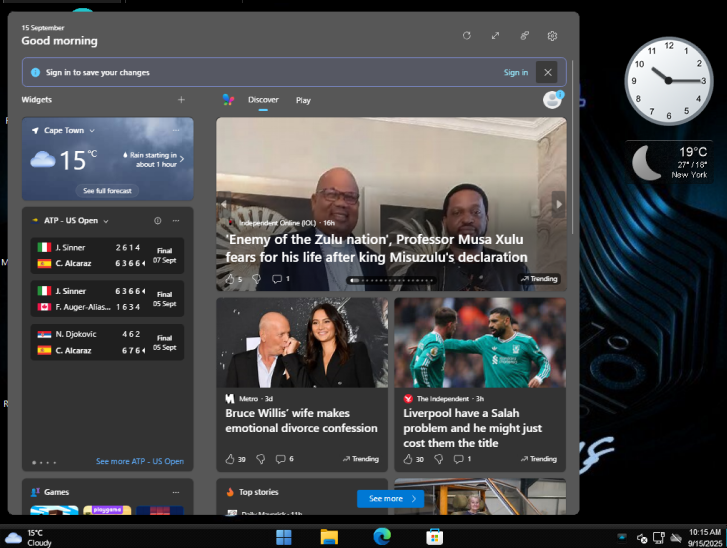Image resolution: width=727 pixels, height=548 pixels.
Task: Add a new widget with plus
Action: tap(181, 100)
